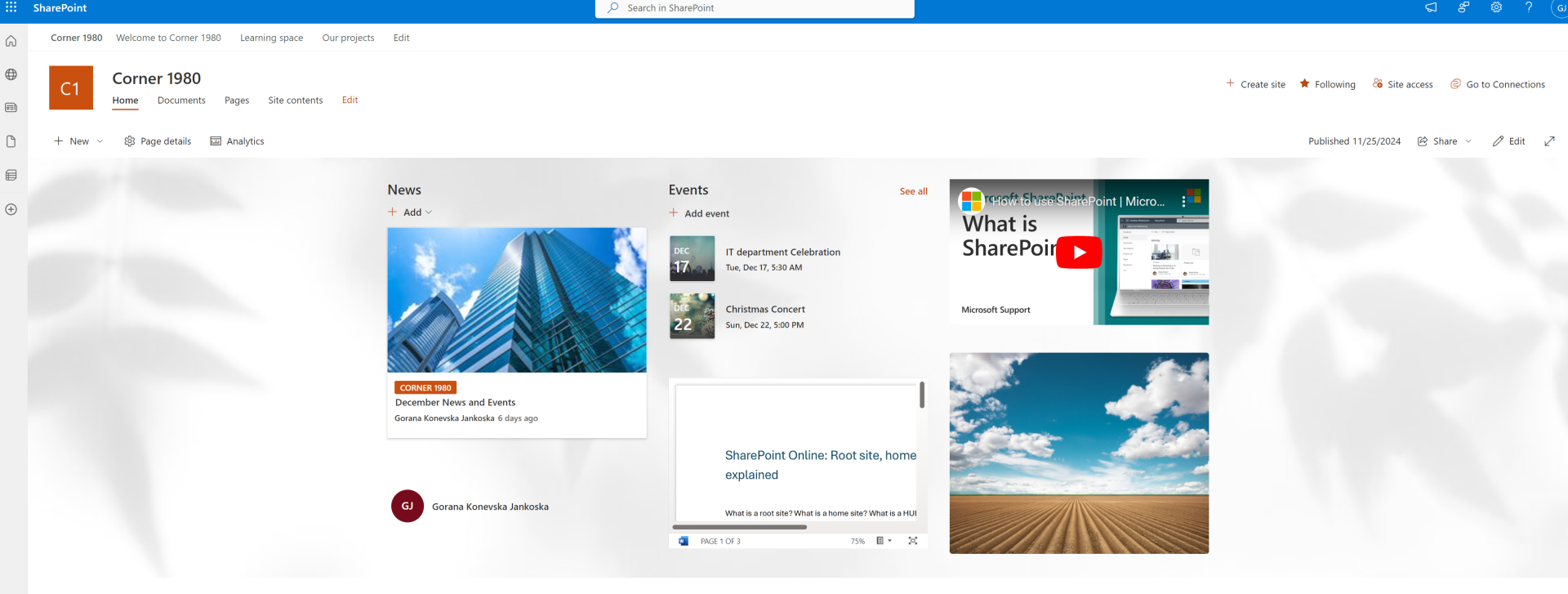
Task: Open the Help question mark icon
Action: tap(1529, 7)
